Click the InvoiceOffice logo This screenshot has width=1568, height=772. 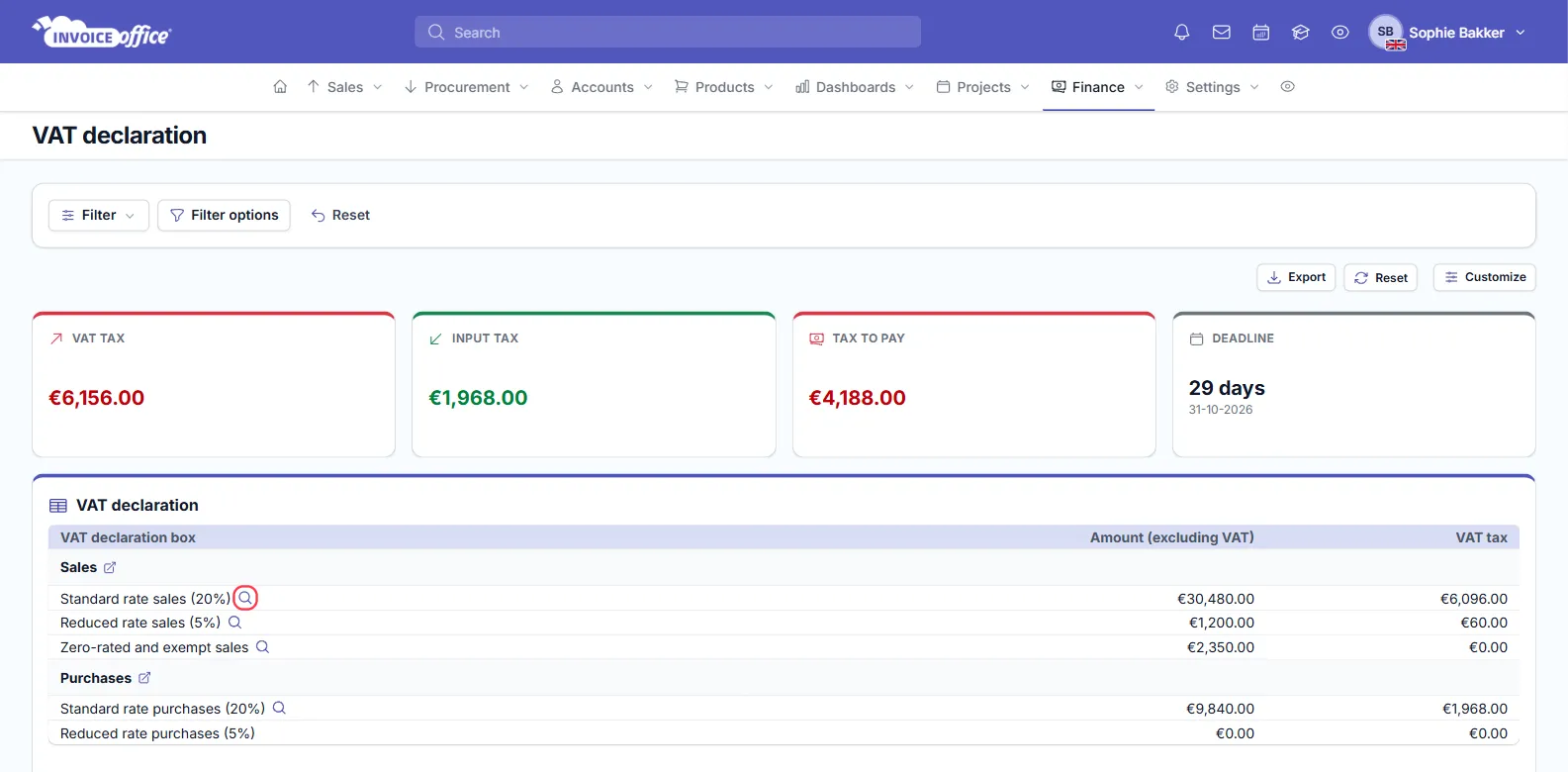coord(102,33)
